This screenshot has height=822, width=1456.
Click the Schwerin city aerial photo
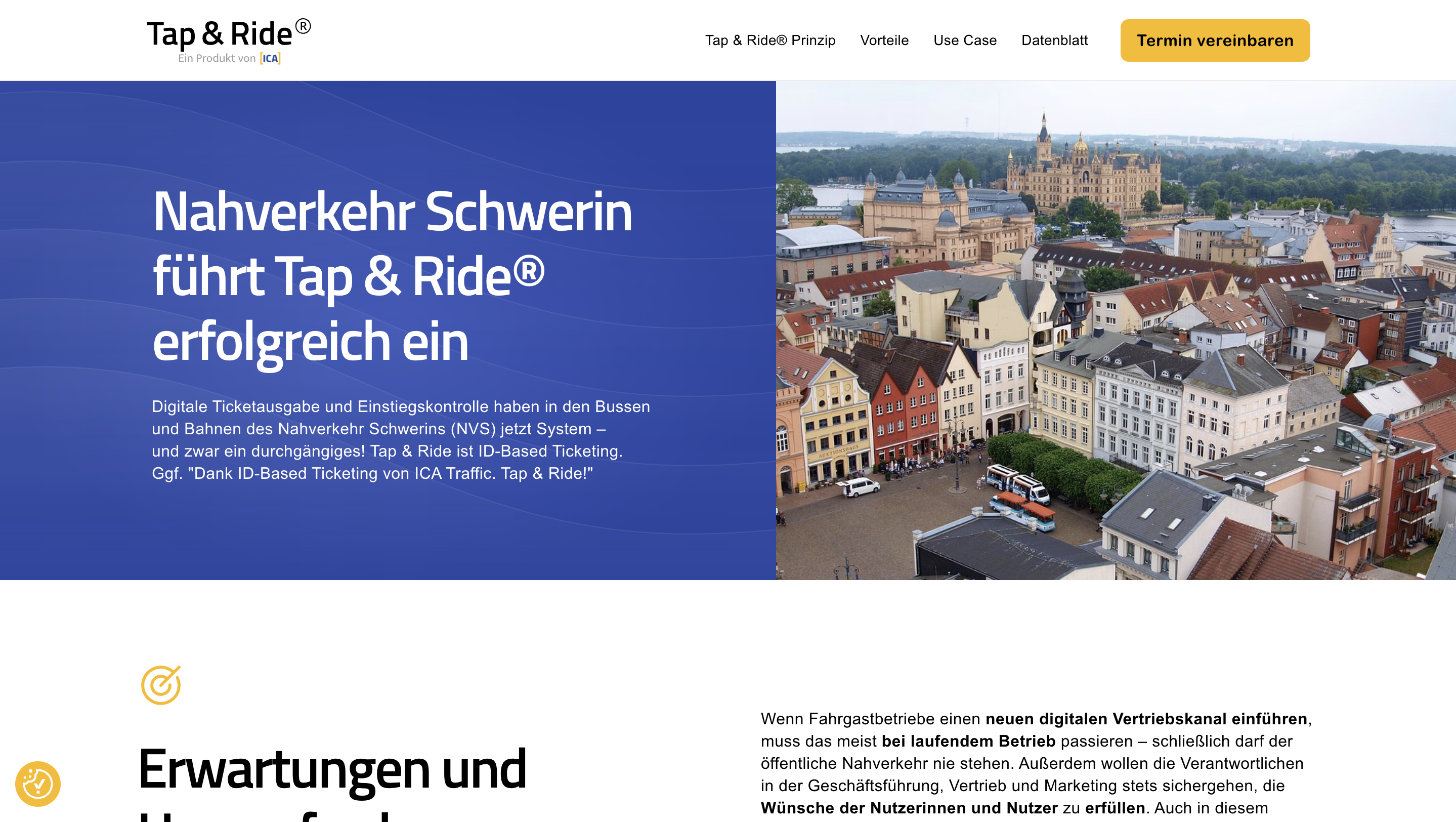(x=1115, y=330)
